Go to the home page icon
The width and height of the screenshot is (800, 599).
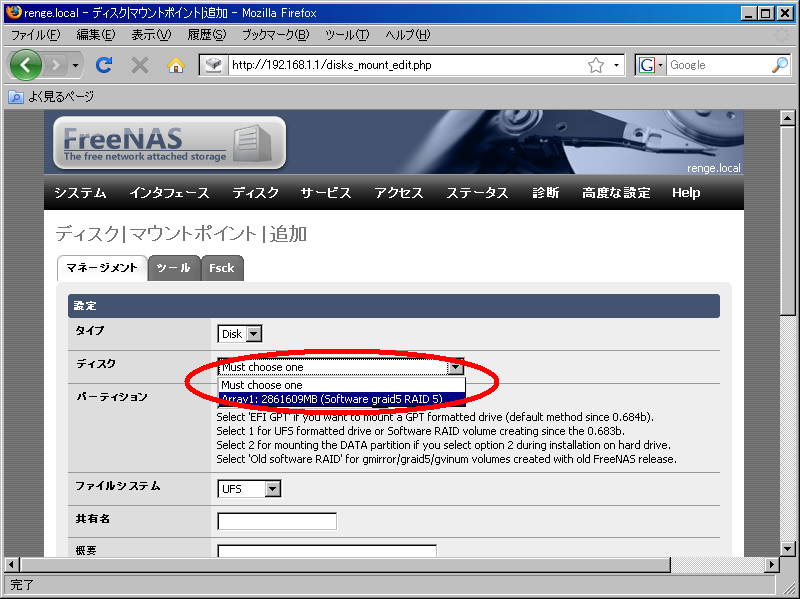[176, 65]
